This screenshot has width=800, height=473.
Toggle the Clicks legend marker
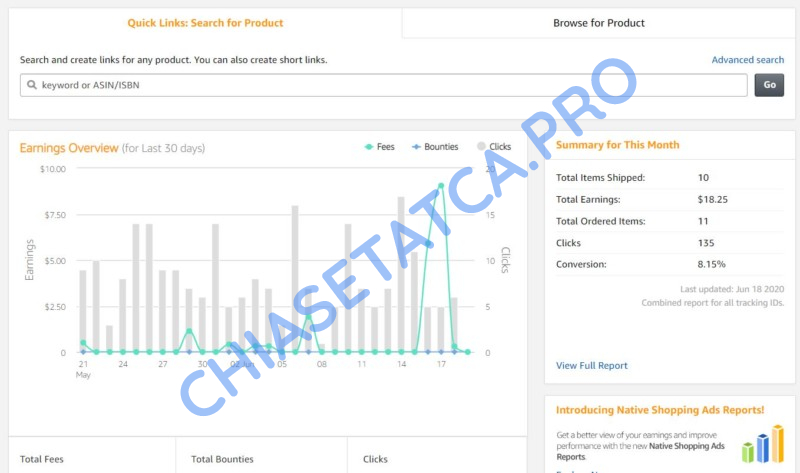482,147
